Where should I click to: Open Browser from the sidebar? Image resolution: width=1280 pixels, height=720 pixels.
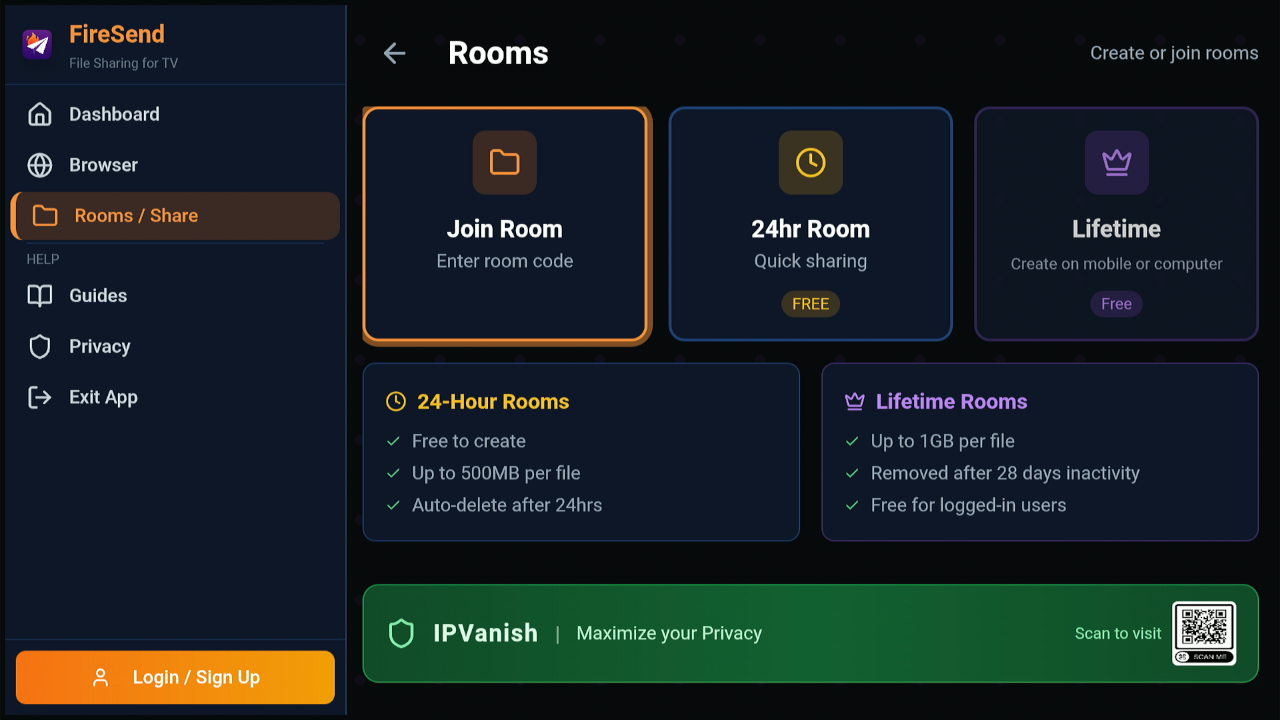(x=103, y=165)
